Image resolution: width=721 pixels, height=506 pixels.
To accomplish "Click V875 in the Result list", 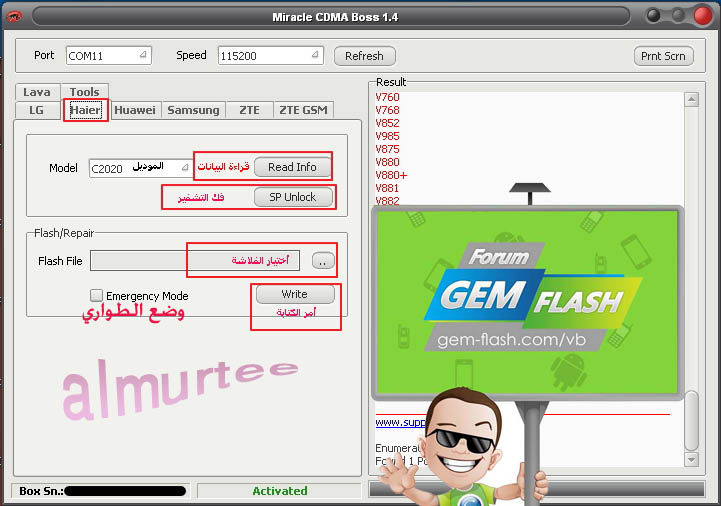I will (x=387, y=149).
